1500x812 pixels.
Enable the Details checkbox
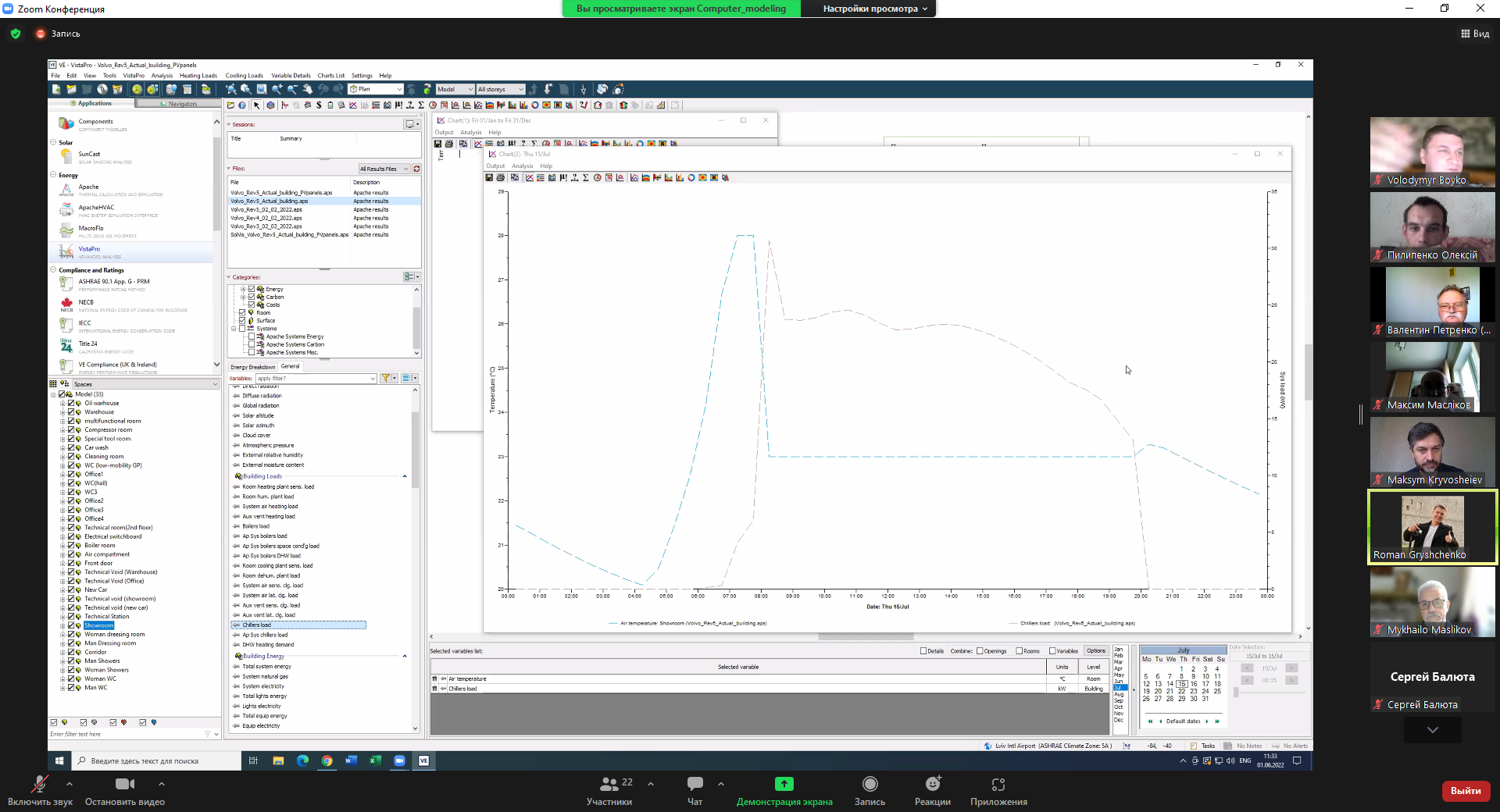click(x=923, y=651)
